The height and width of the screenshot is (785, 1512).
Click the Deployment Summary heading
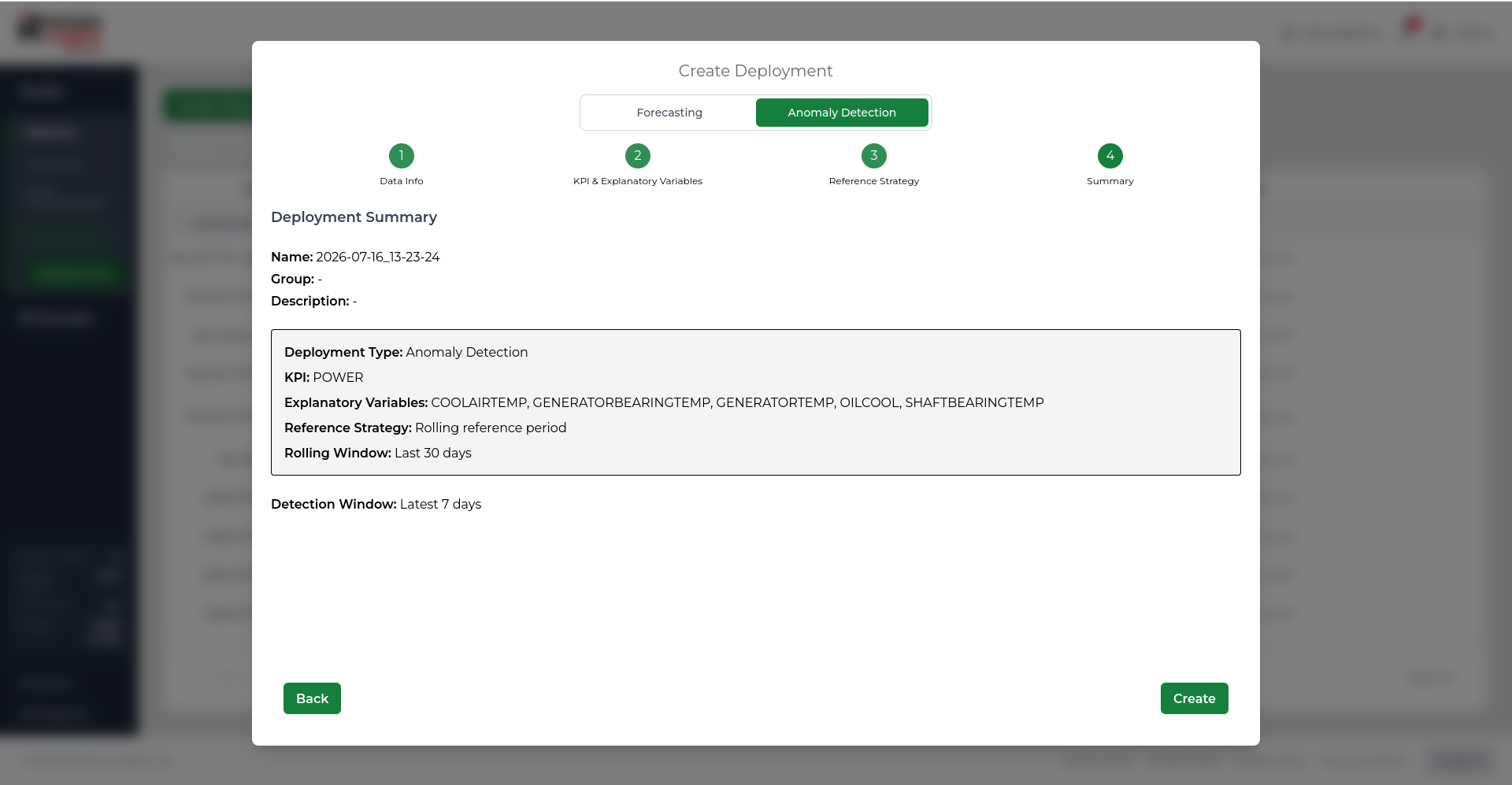[x=354, y=217]
